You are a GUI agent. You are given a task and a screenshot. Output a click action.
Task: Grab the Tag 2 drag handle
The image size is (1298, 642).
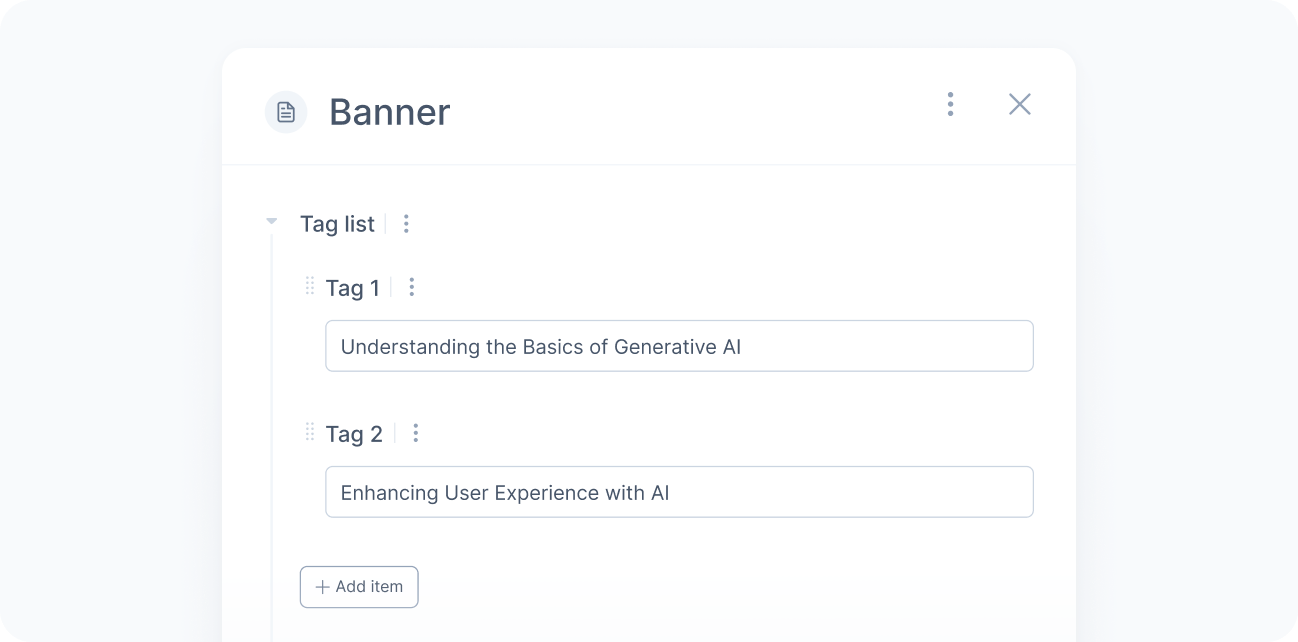coord(309,432)
